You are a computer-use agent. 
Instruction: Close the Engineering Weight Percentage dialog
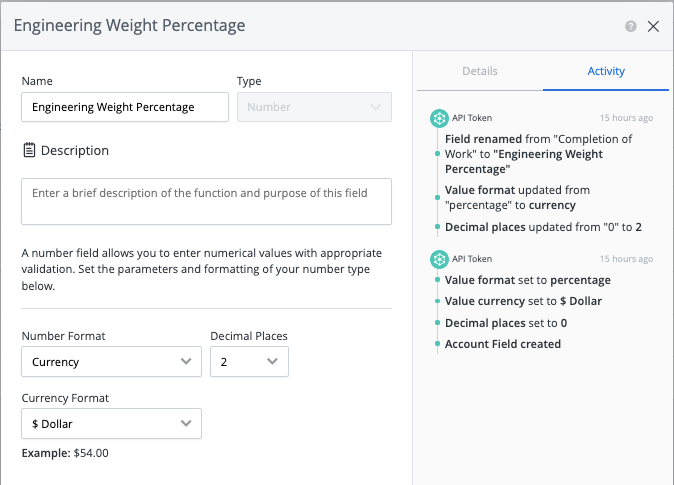(x=653, y=26)
